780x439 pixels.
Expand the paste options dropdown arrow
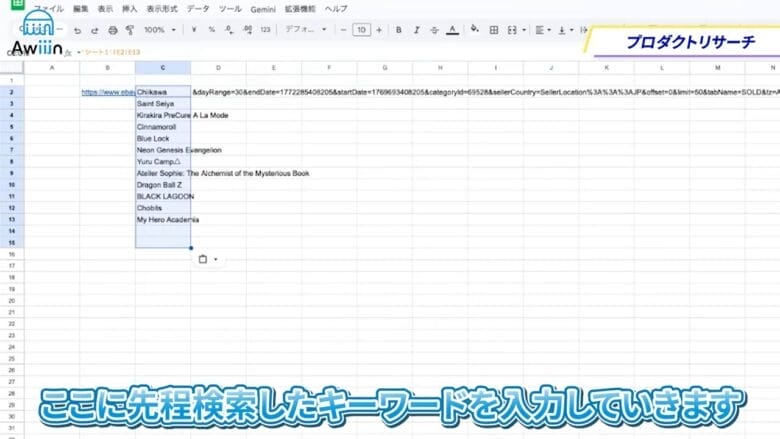[215, 259]
